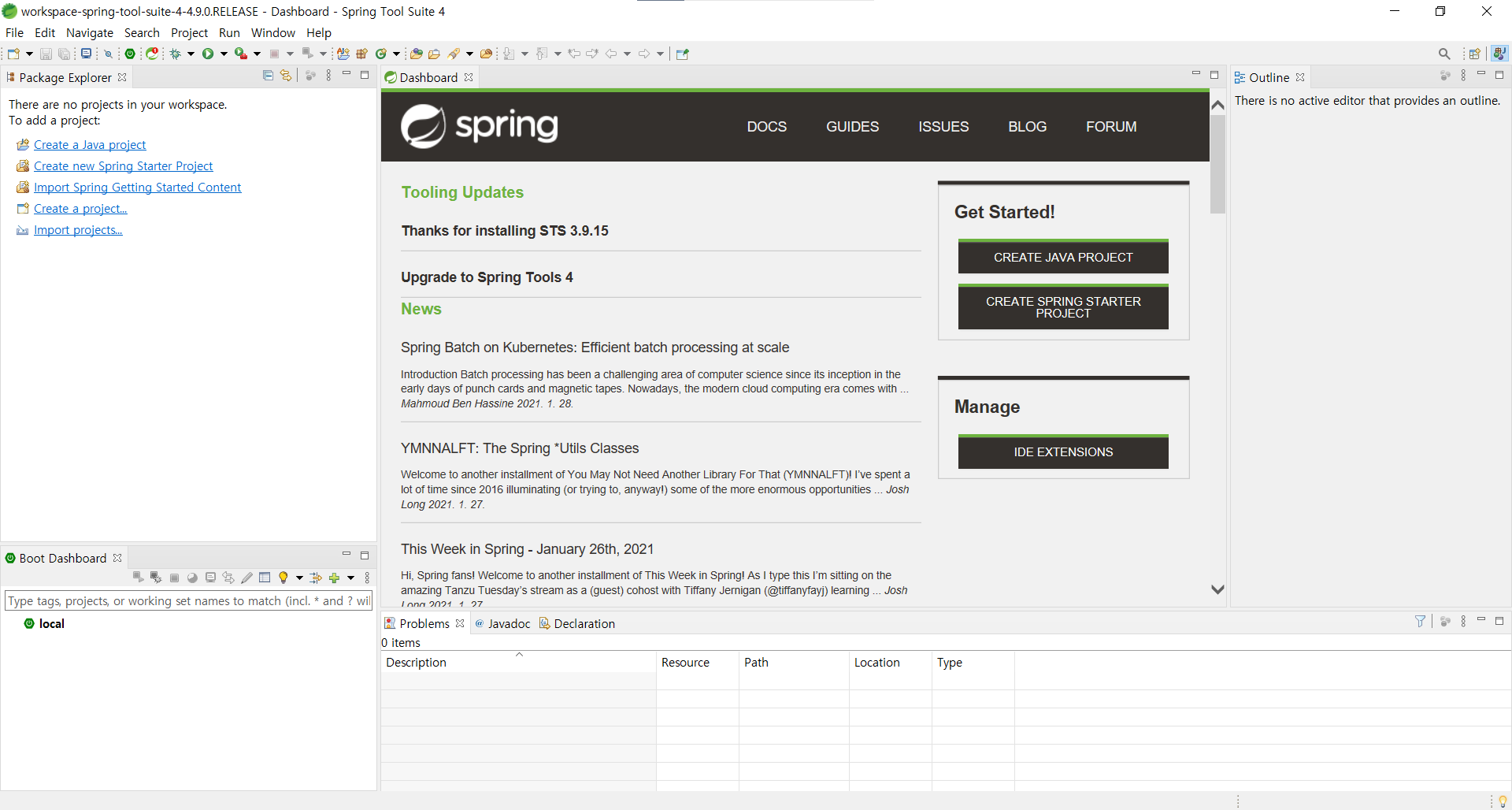Open the Run dropdown arrow

224,54
